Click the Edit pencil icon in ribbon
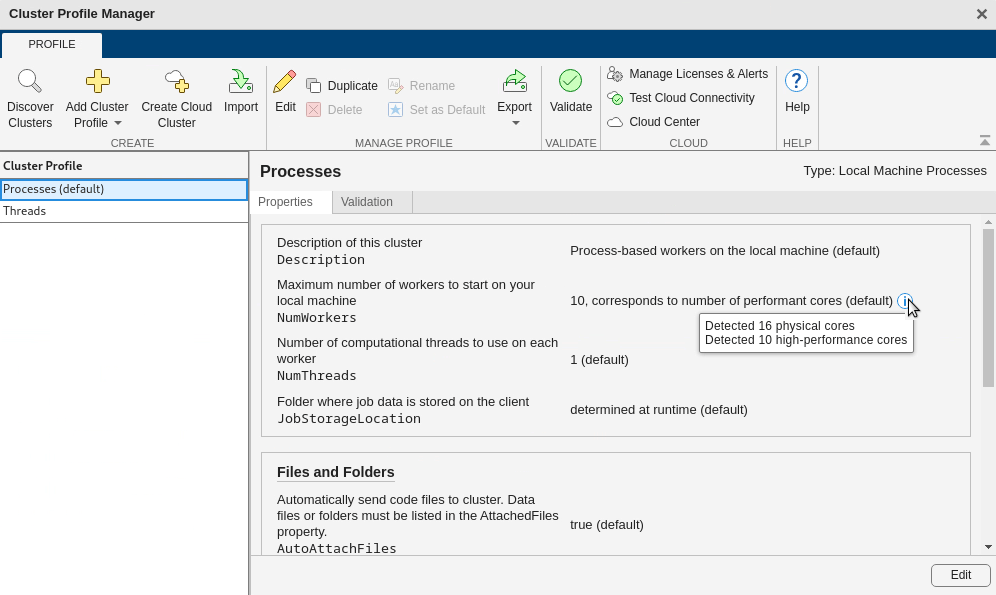The height and width of the screenshot is (595, 996). (x=285, y=81)
